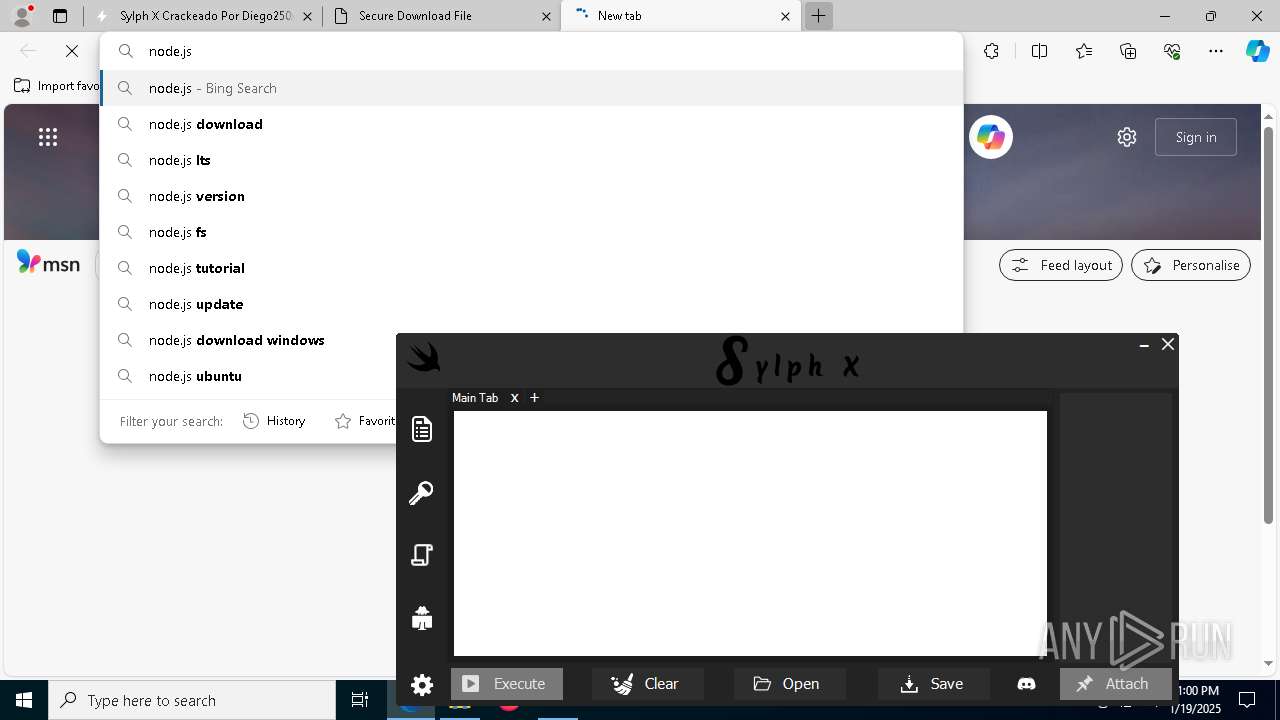Save the script in Sylph X
The height and width of the screenshot is (720, 1280).
pos(934,684)
